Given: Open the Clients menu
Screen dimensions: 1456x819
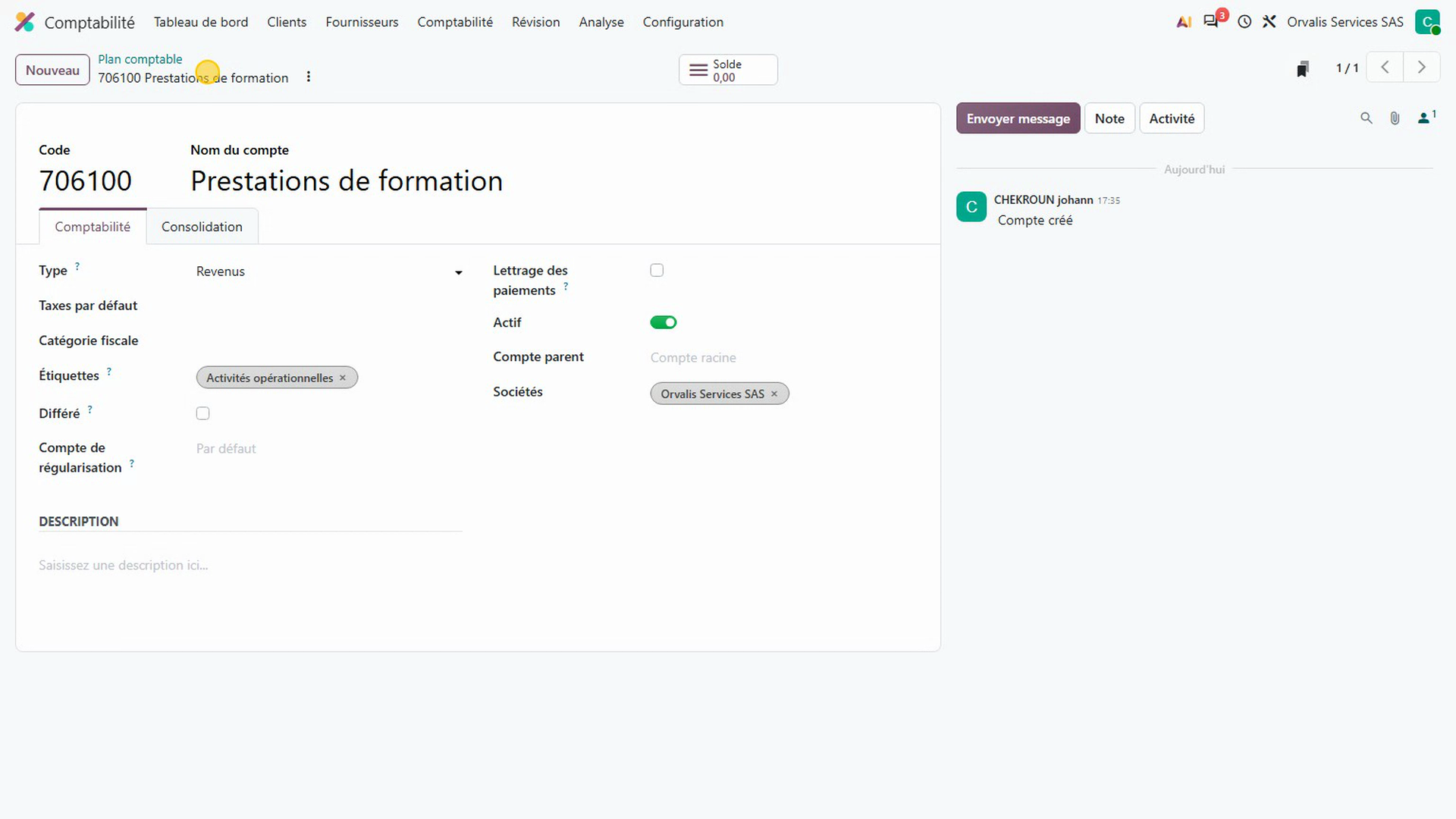Looking at the screenshot, I should [x=287, y=22].
